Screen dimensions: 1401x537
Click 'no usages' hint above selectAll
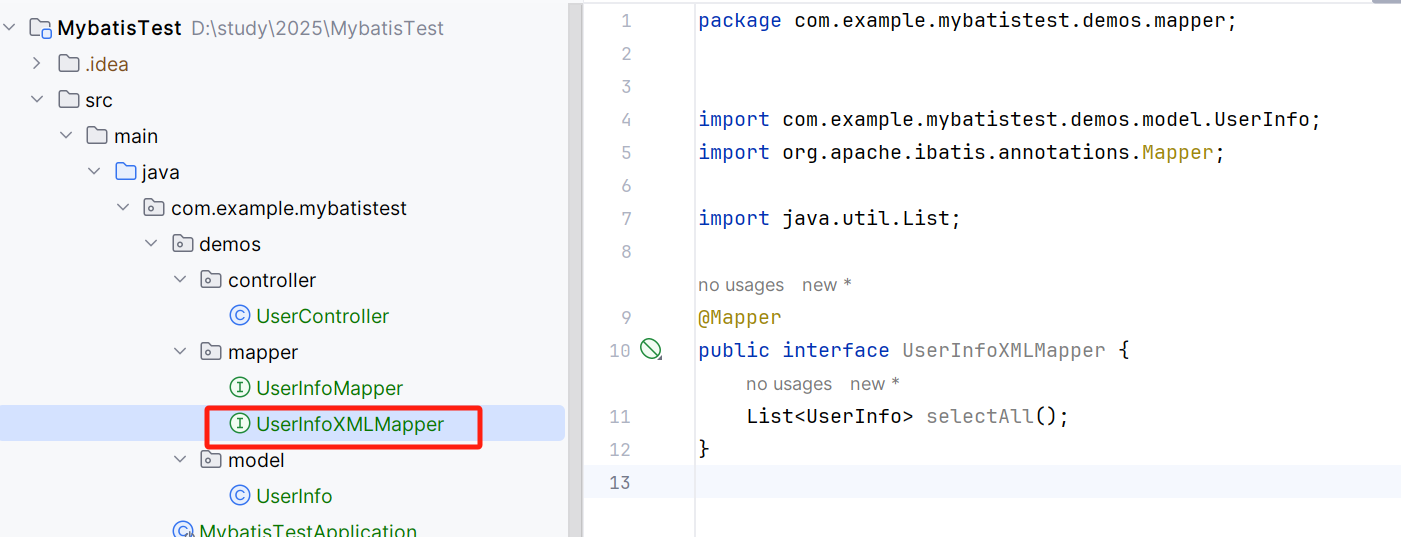(789, 384)
